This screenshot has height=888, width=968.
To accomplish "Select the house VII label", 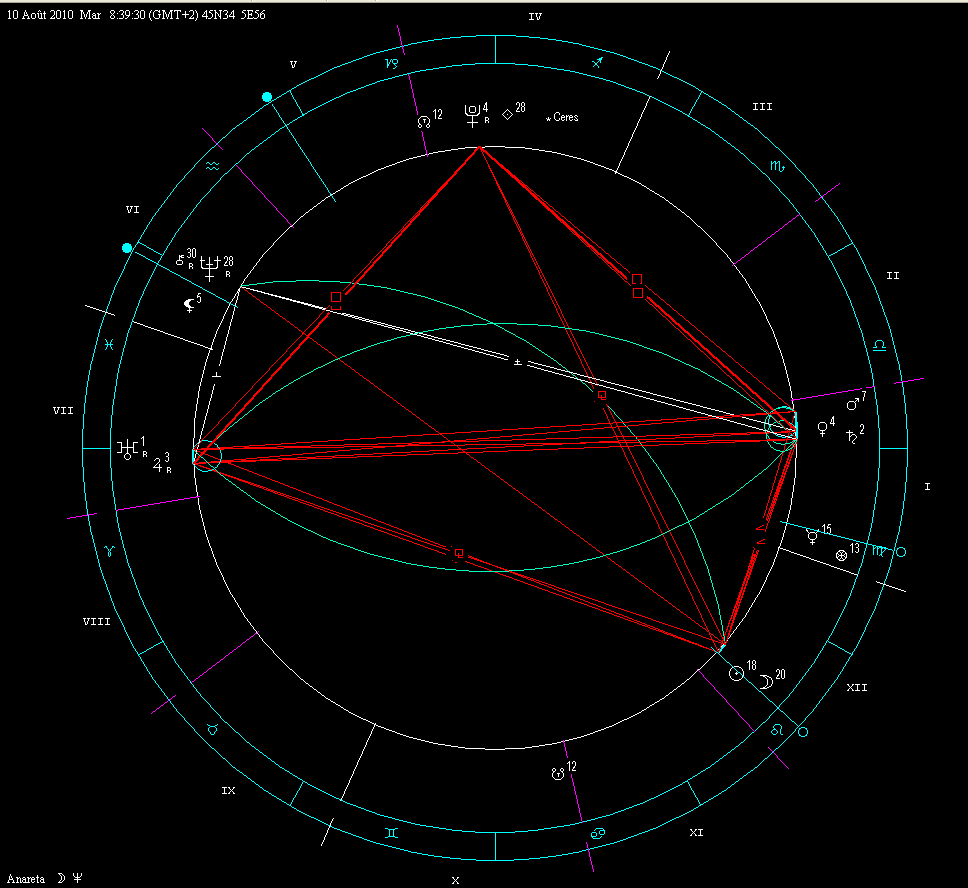I will (65, 410).
